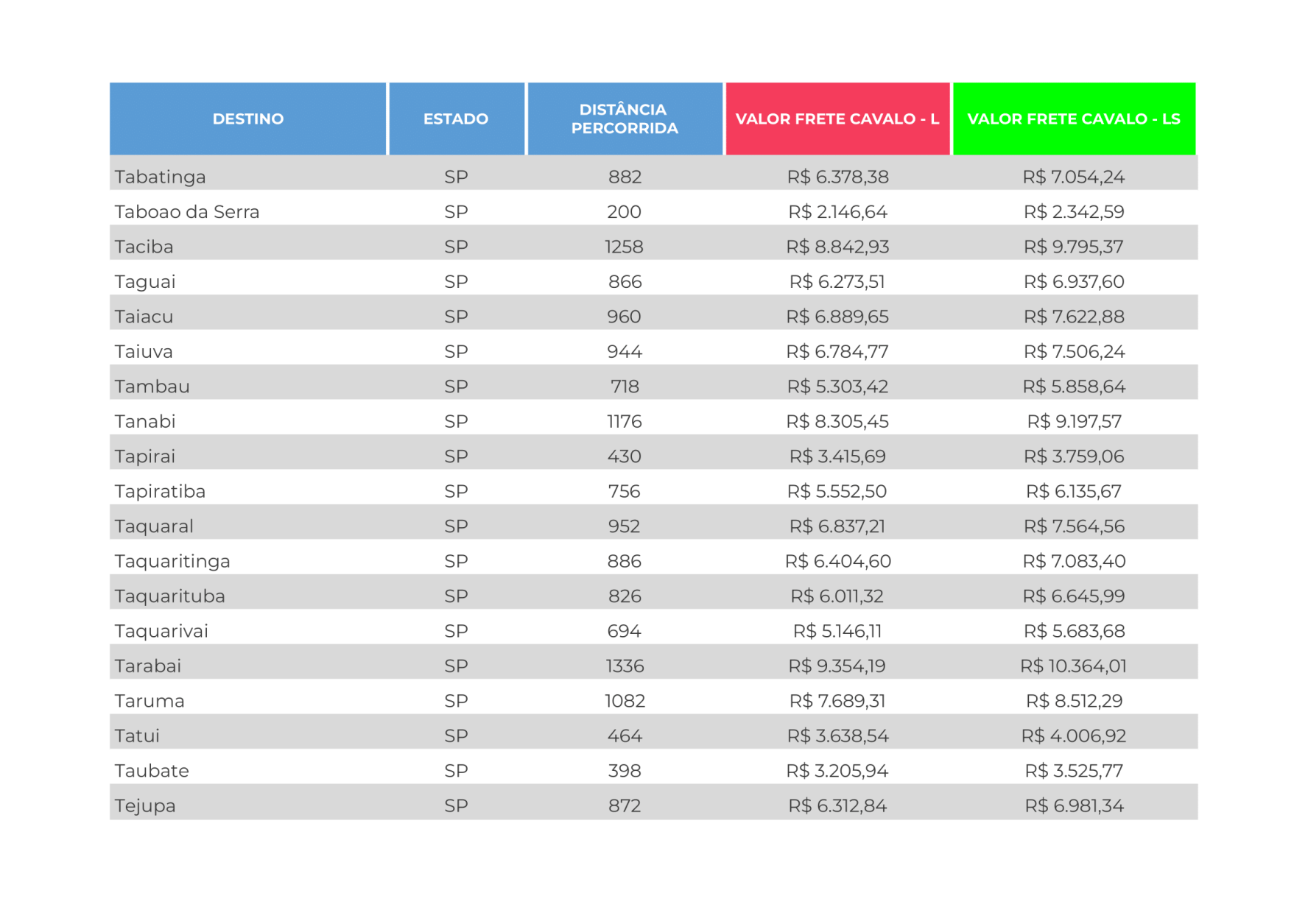
Task: Click the green VALOR FRETE CAVALO - LS header
Action: [x=1073, y=119]
